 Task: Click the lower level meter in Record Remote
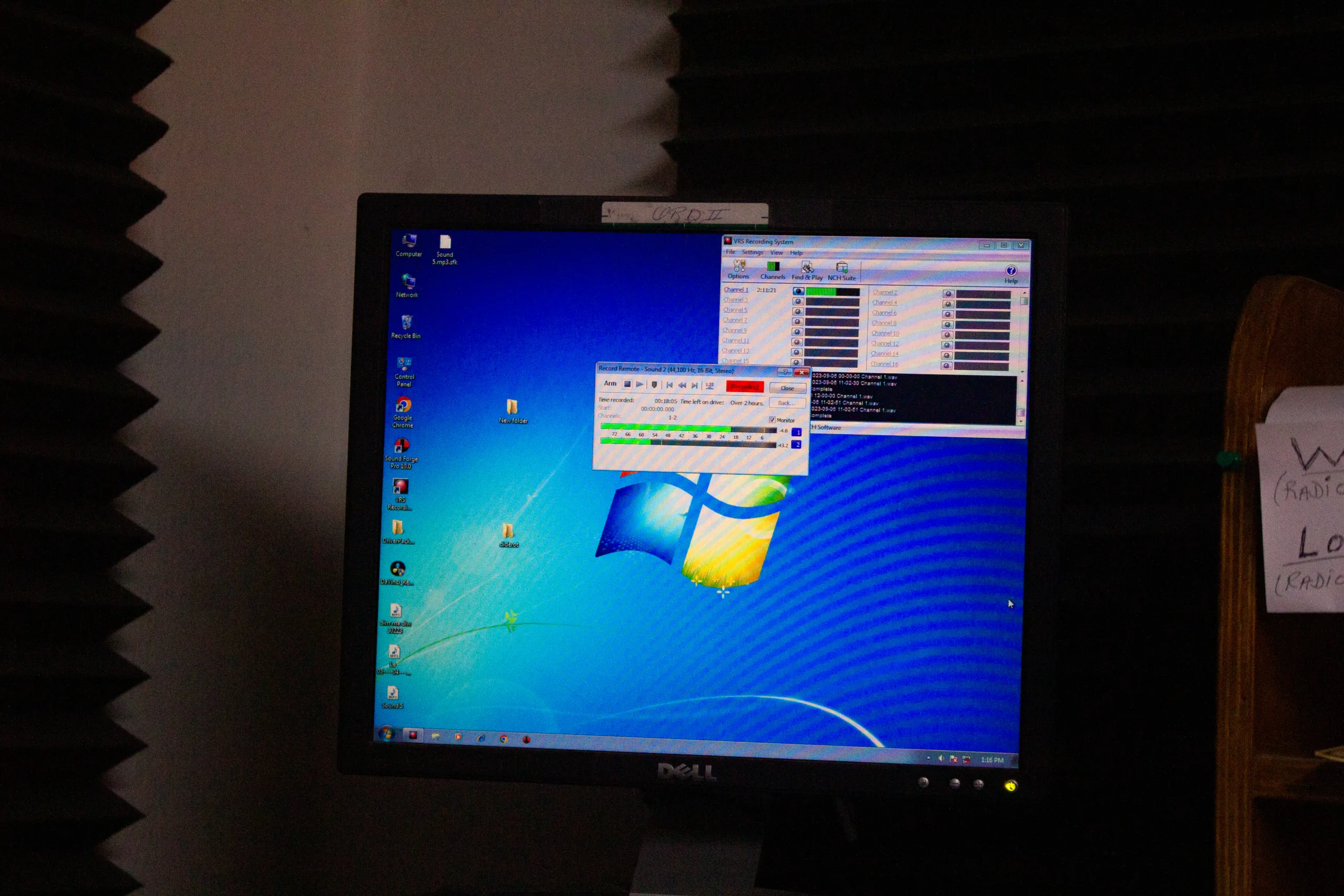tap(688, 443)
